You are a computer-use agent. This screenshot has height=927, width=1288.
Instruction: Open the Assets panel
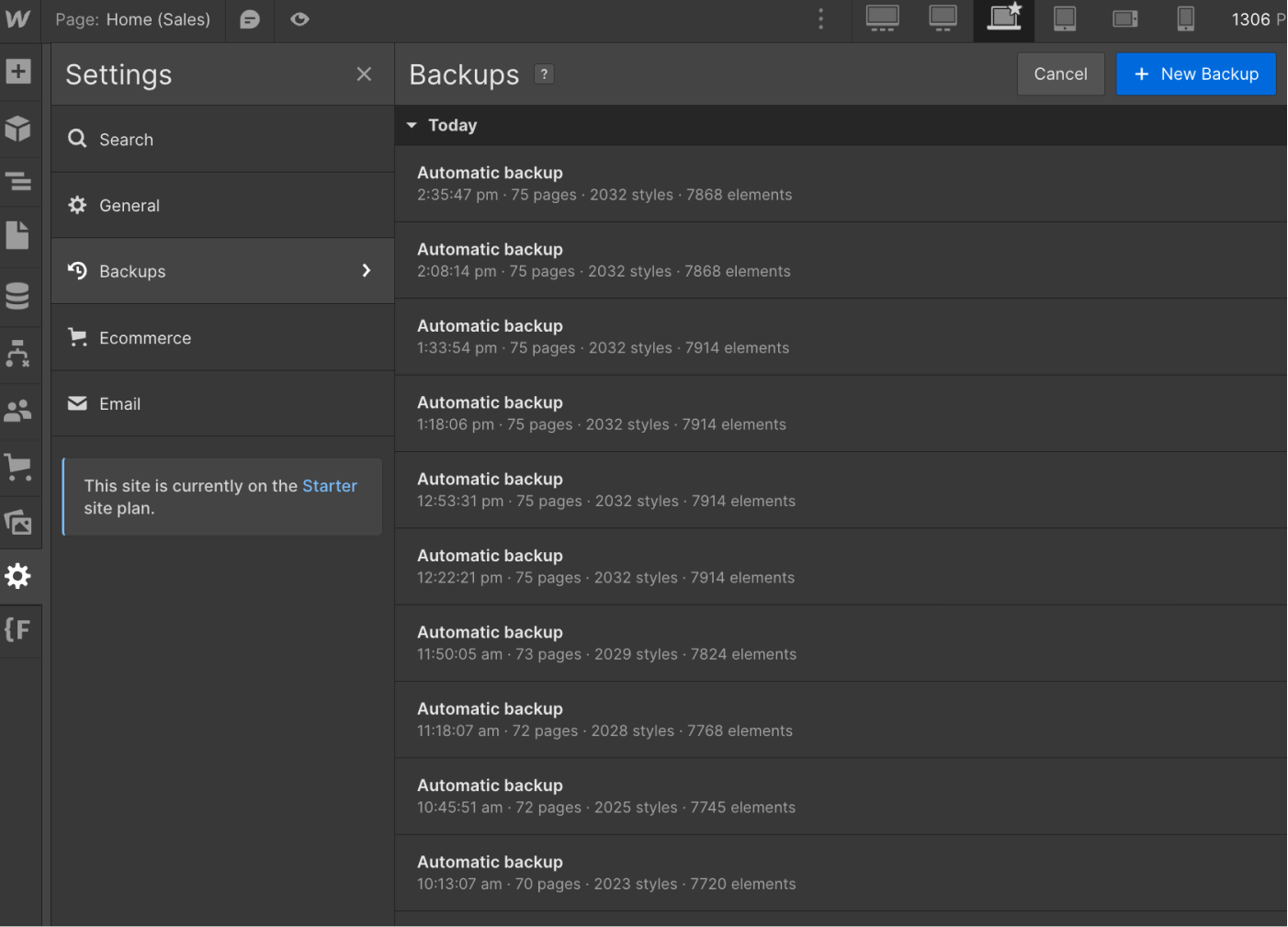(x=19, y=521)
